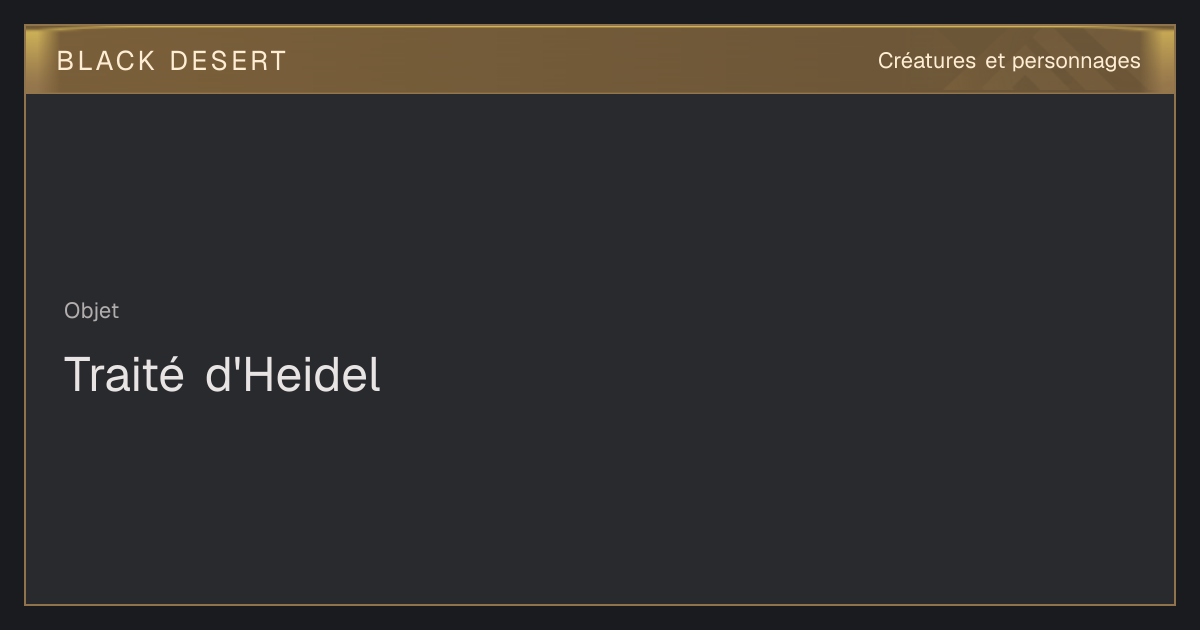
Task: Click the card's bottom gold border
Action: coord(600,604)
